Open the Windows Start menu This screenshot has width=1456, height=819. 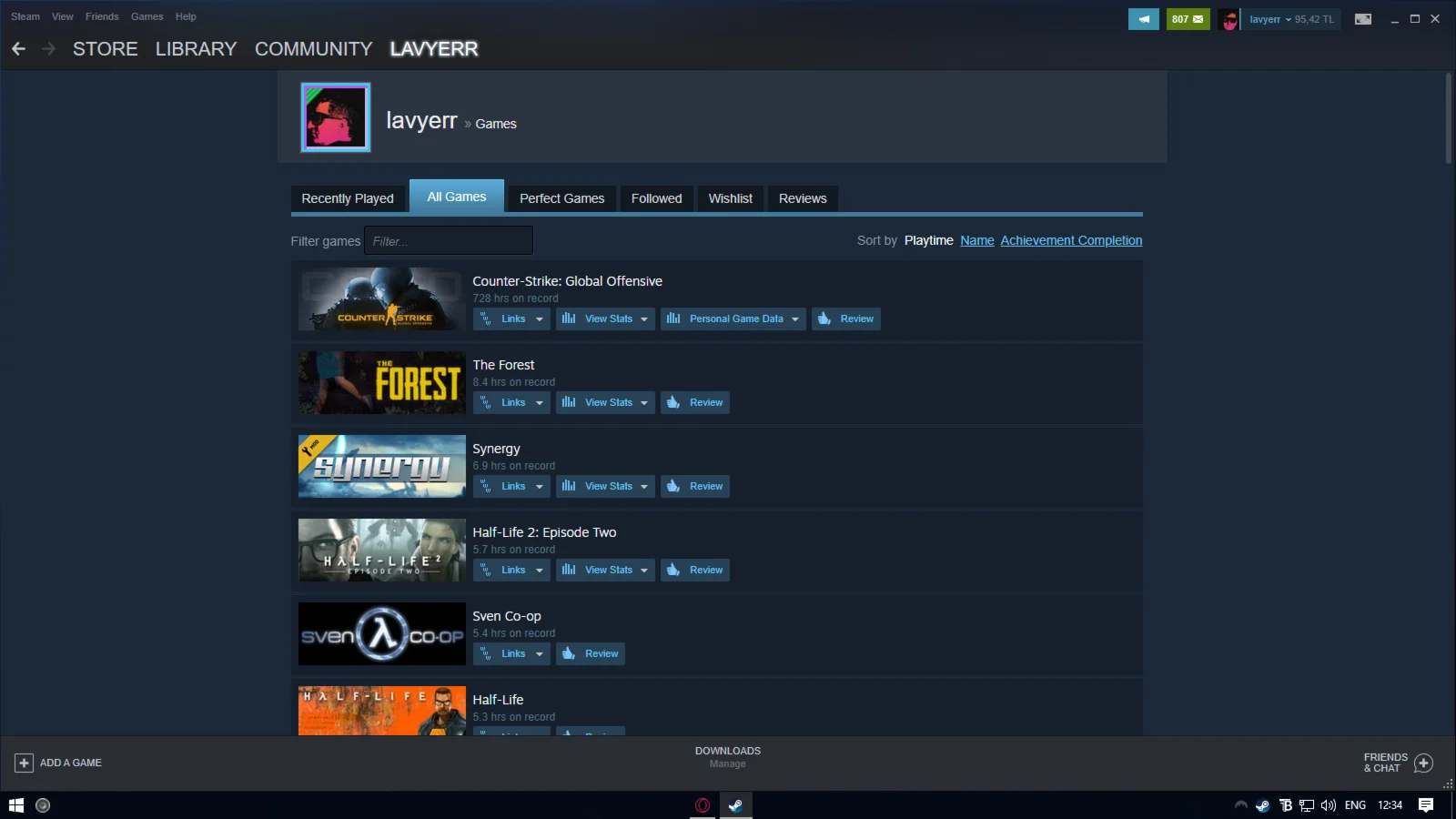(15, 805)
